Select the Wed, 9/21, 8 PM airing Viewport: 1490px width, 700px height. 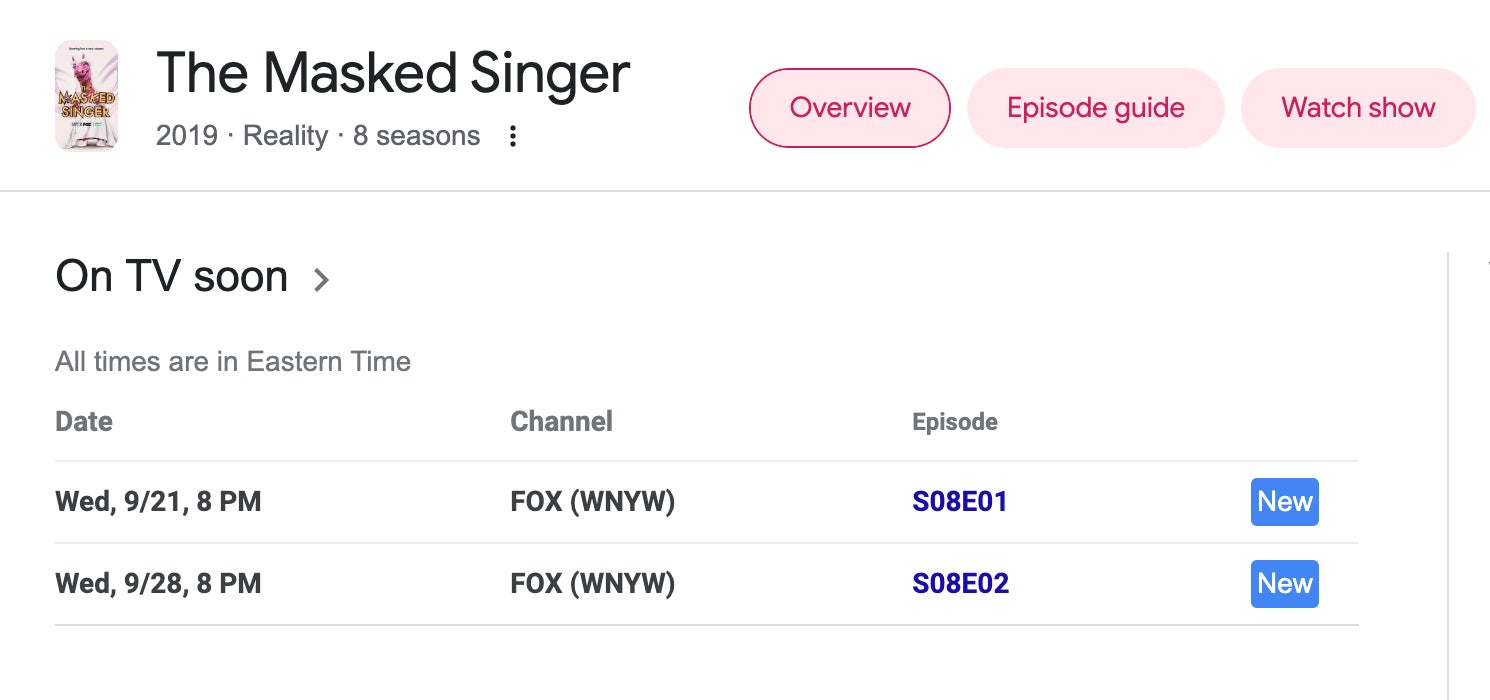click(x=158, y=502)
